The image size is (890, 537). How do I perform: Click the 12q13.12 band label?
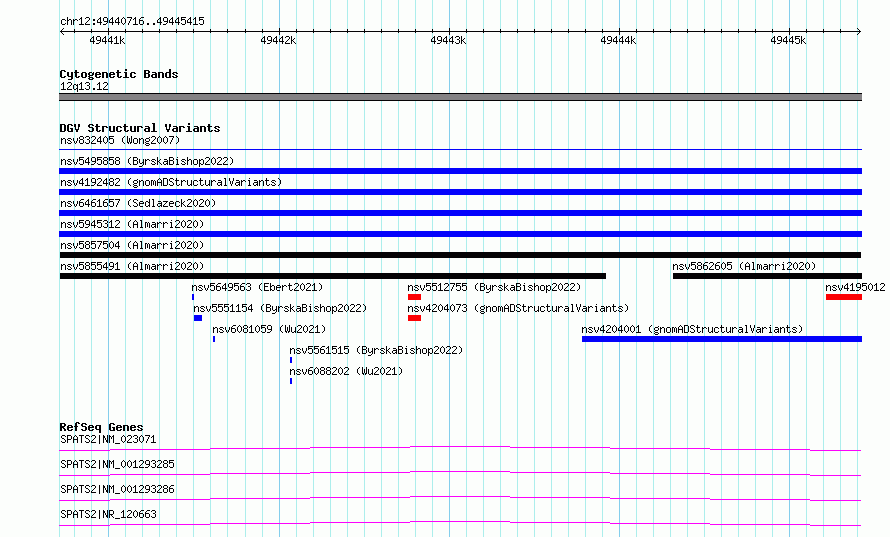(84, 86)
